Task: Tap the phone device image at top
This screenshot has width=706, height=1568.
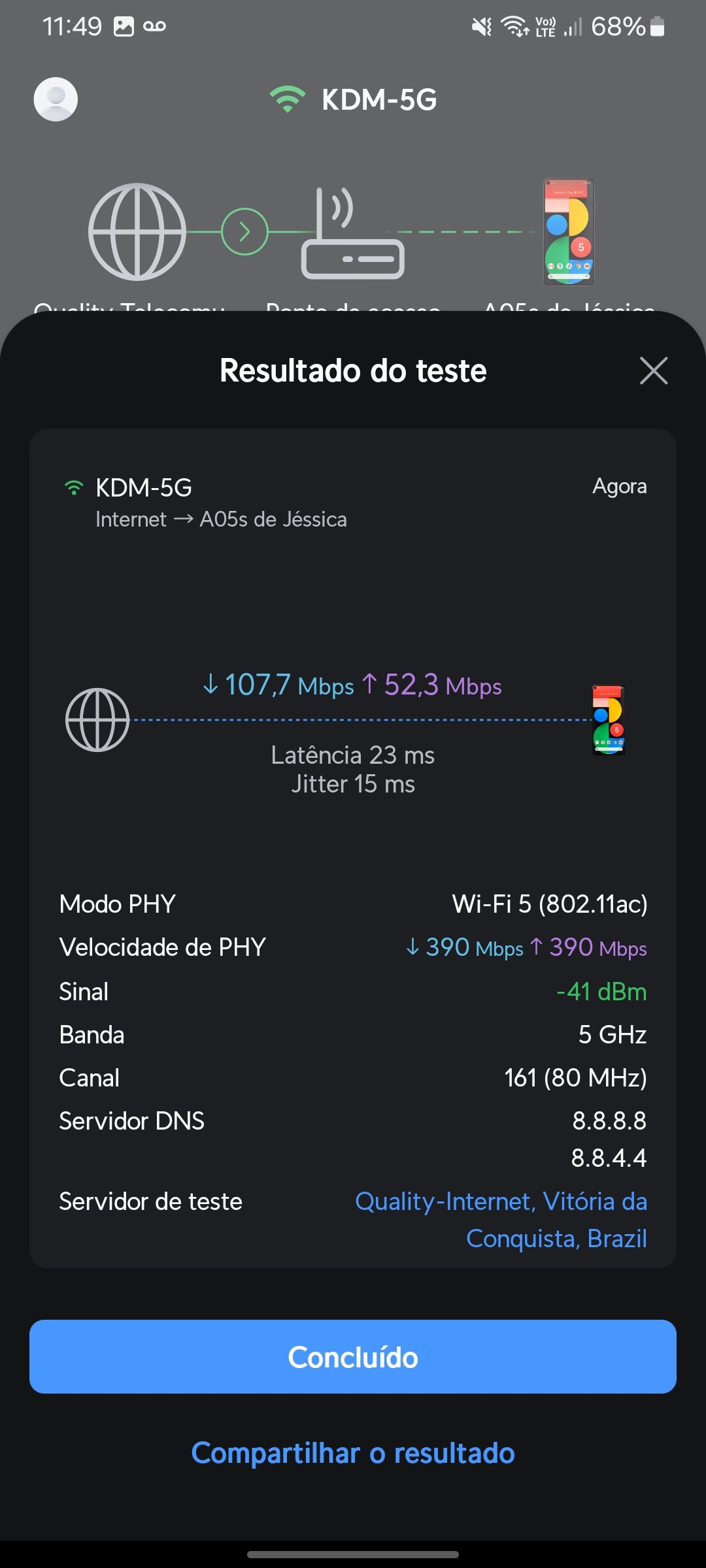Action: click(569, 232)
